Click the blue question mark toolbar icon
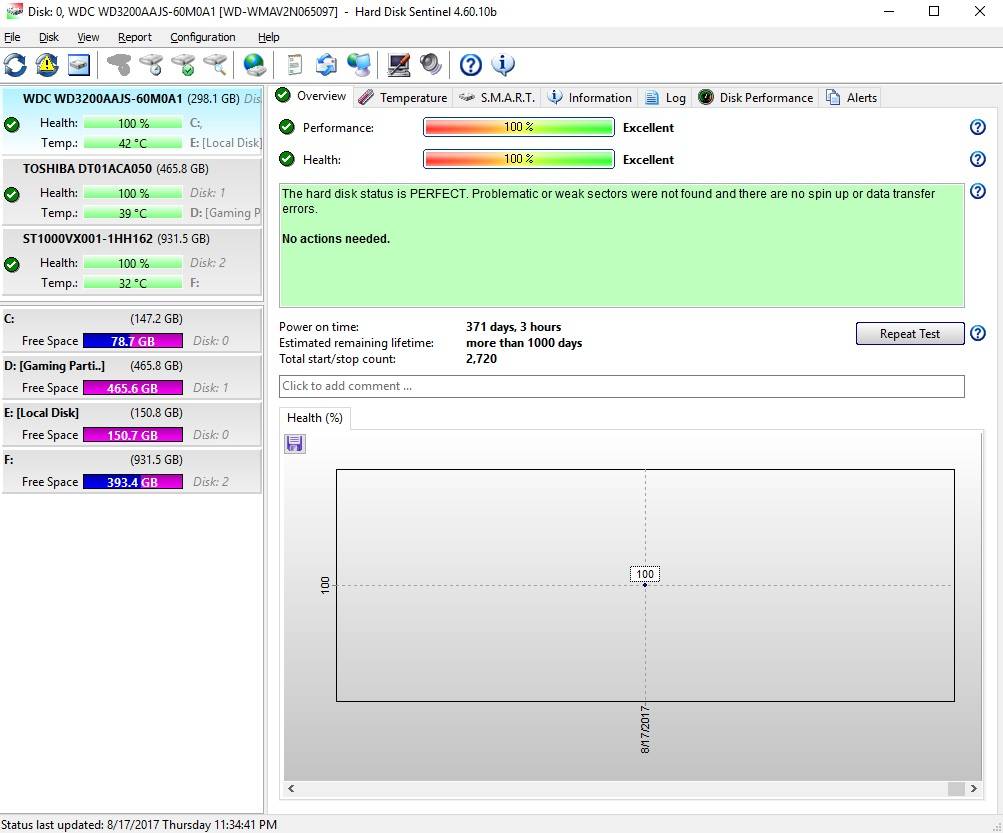The height and width of the screenshot is (833, 1003). (x=471, y=65)
